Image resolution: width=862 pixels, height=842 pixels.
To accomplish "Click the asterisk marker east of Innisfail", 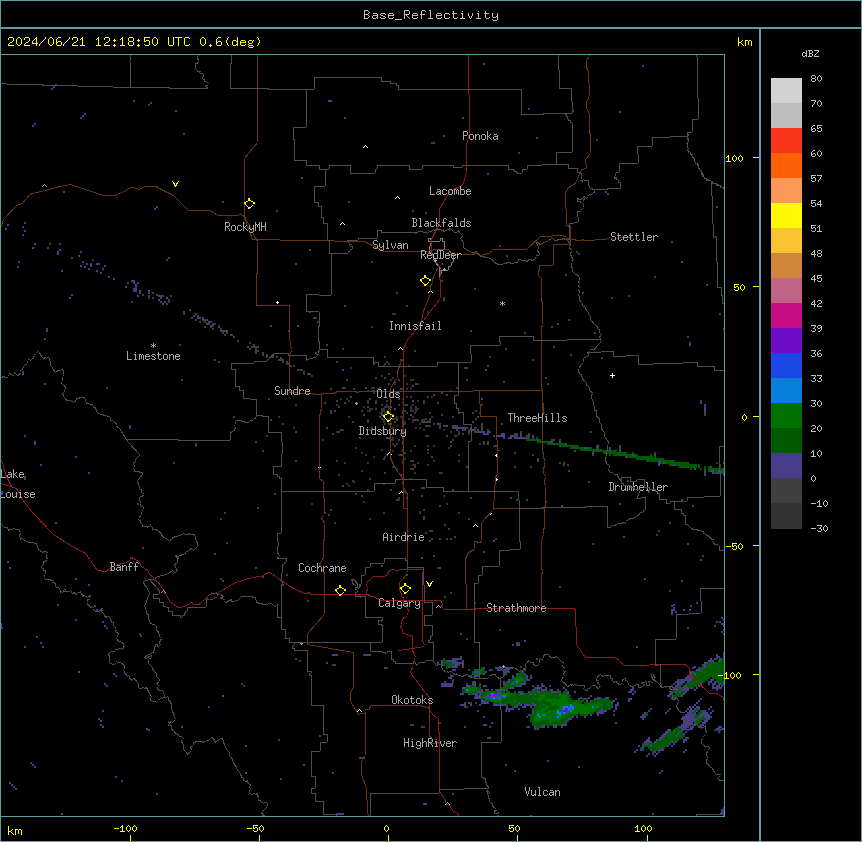I will click(502, 304).
